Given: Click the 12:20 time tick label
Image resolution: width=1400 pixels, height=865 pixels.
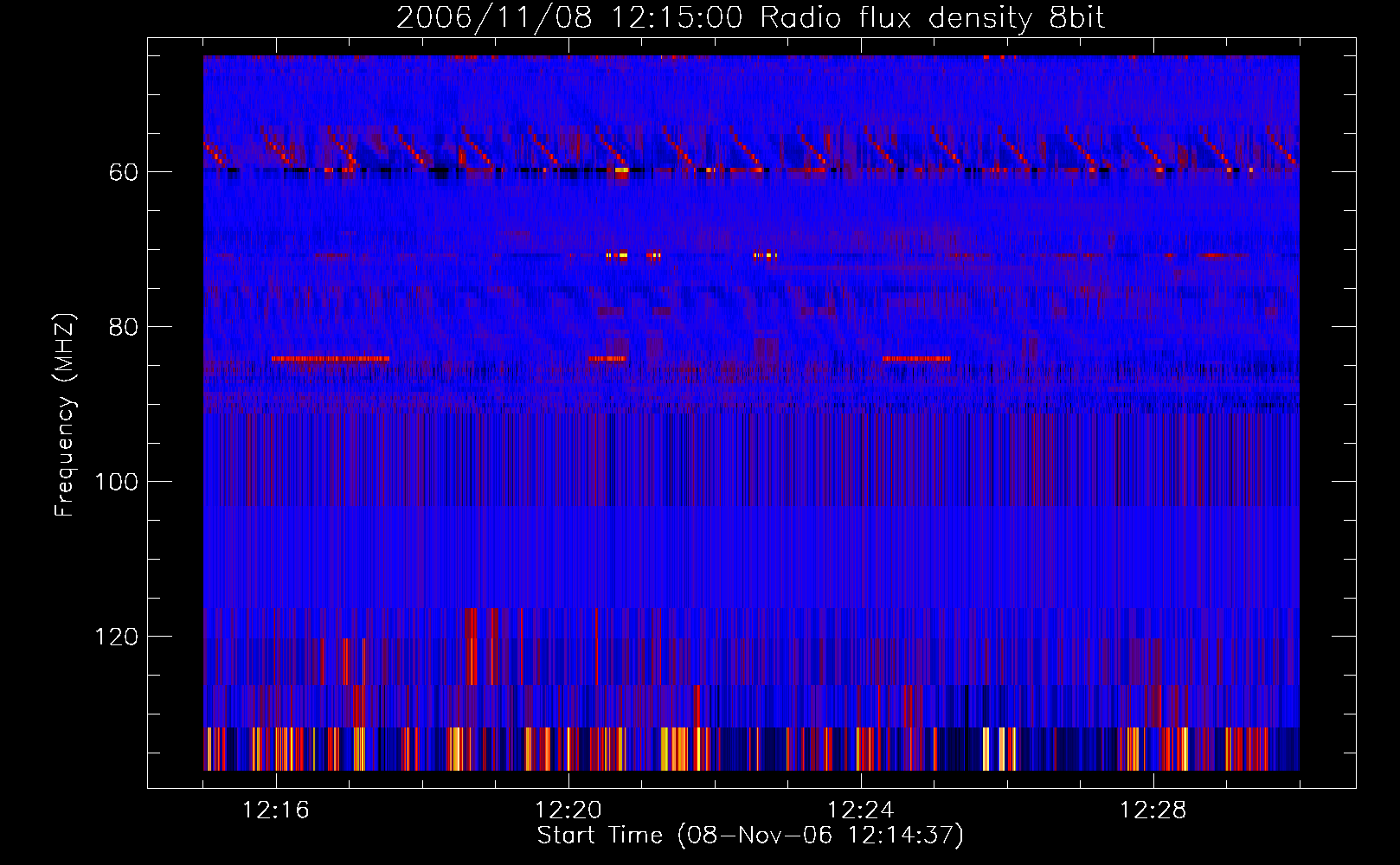Looking at the screenshot, I should pyautogui.click(x=568, y=811).
